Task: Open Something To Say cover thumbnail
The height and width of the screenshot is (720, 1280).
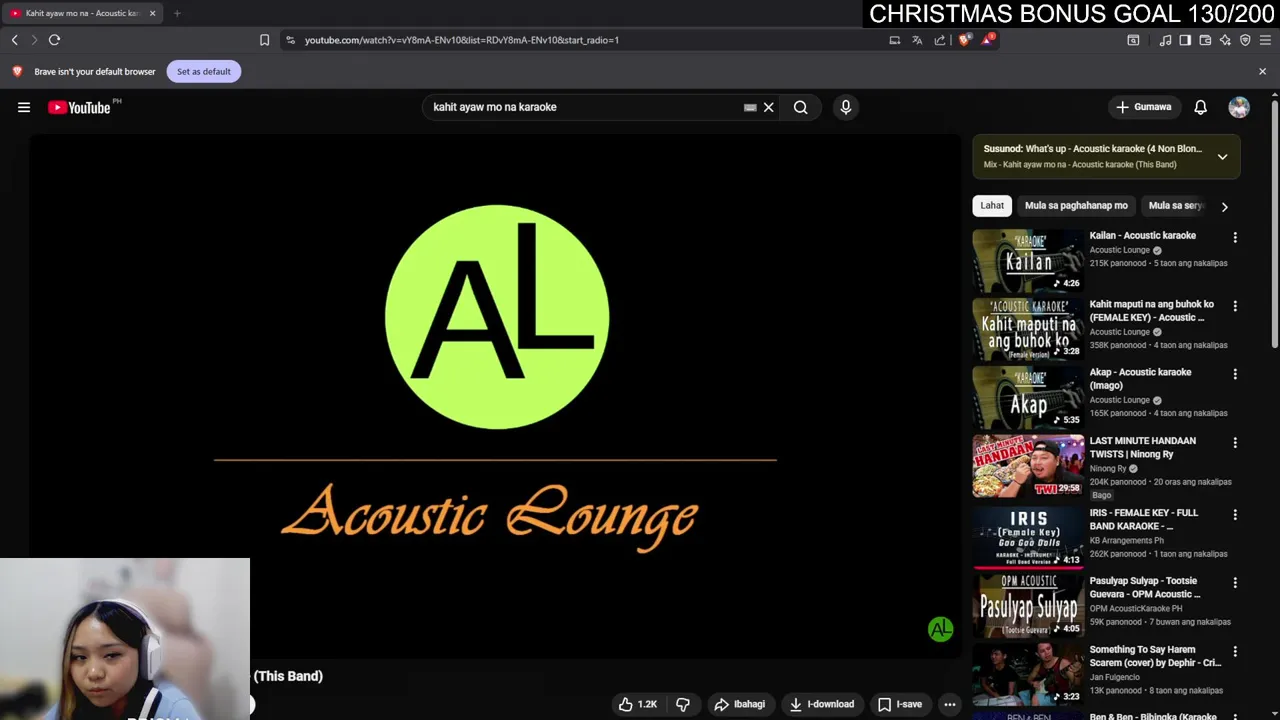Action: pos(1028,674)
